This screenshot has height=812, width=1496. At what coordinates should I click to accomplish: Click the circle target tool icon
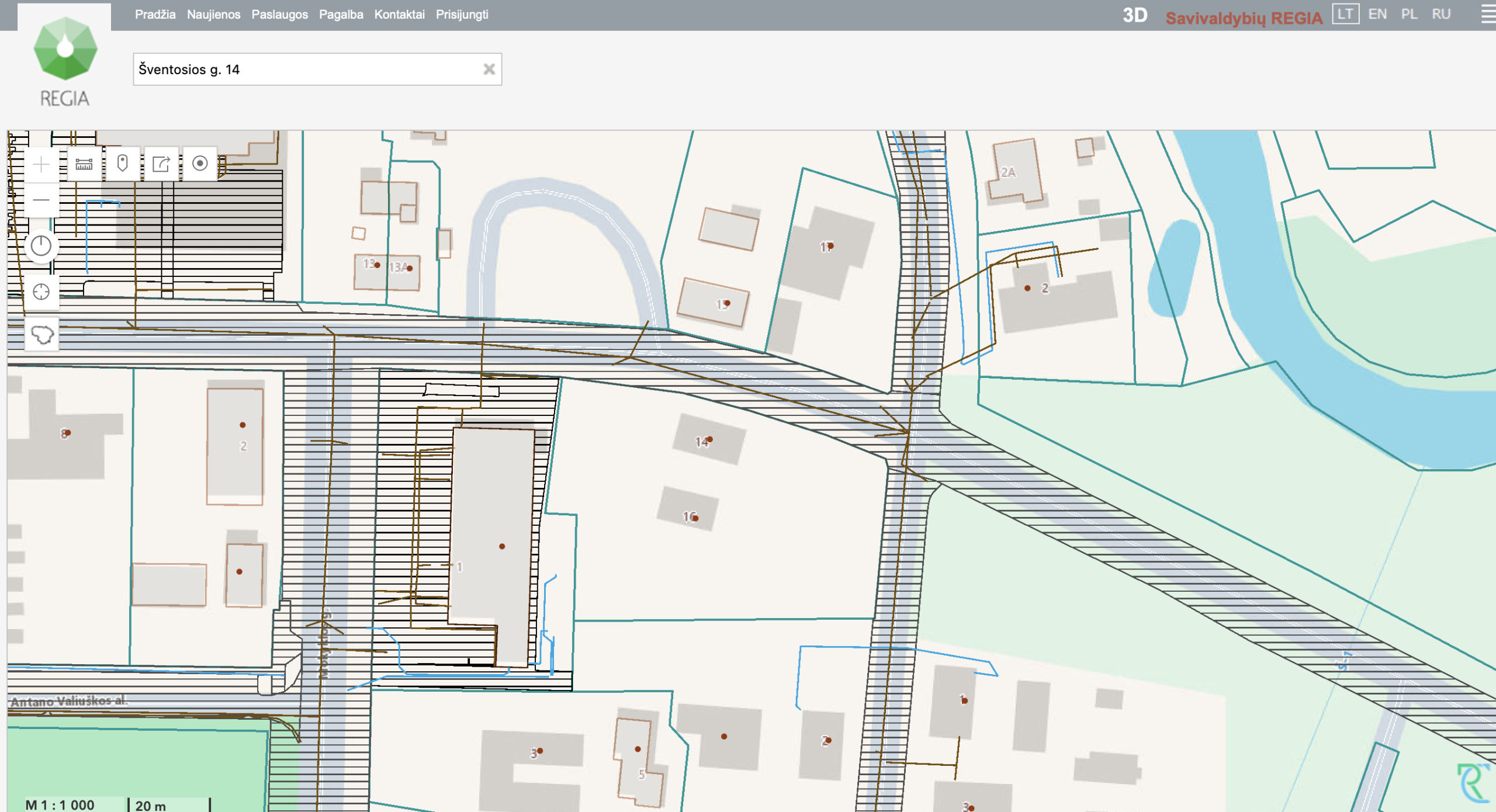coord(200,164)
